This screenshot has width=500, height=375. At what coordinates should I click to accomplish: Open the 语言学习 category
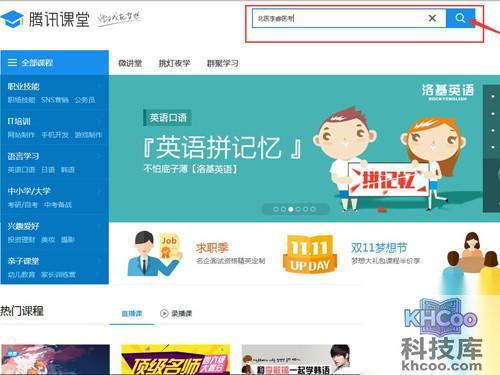click(x=24, y=156)
